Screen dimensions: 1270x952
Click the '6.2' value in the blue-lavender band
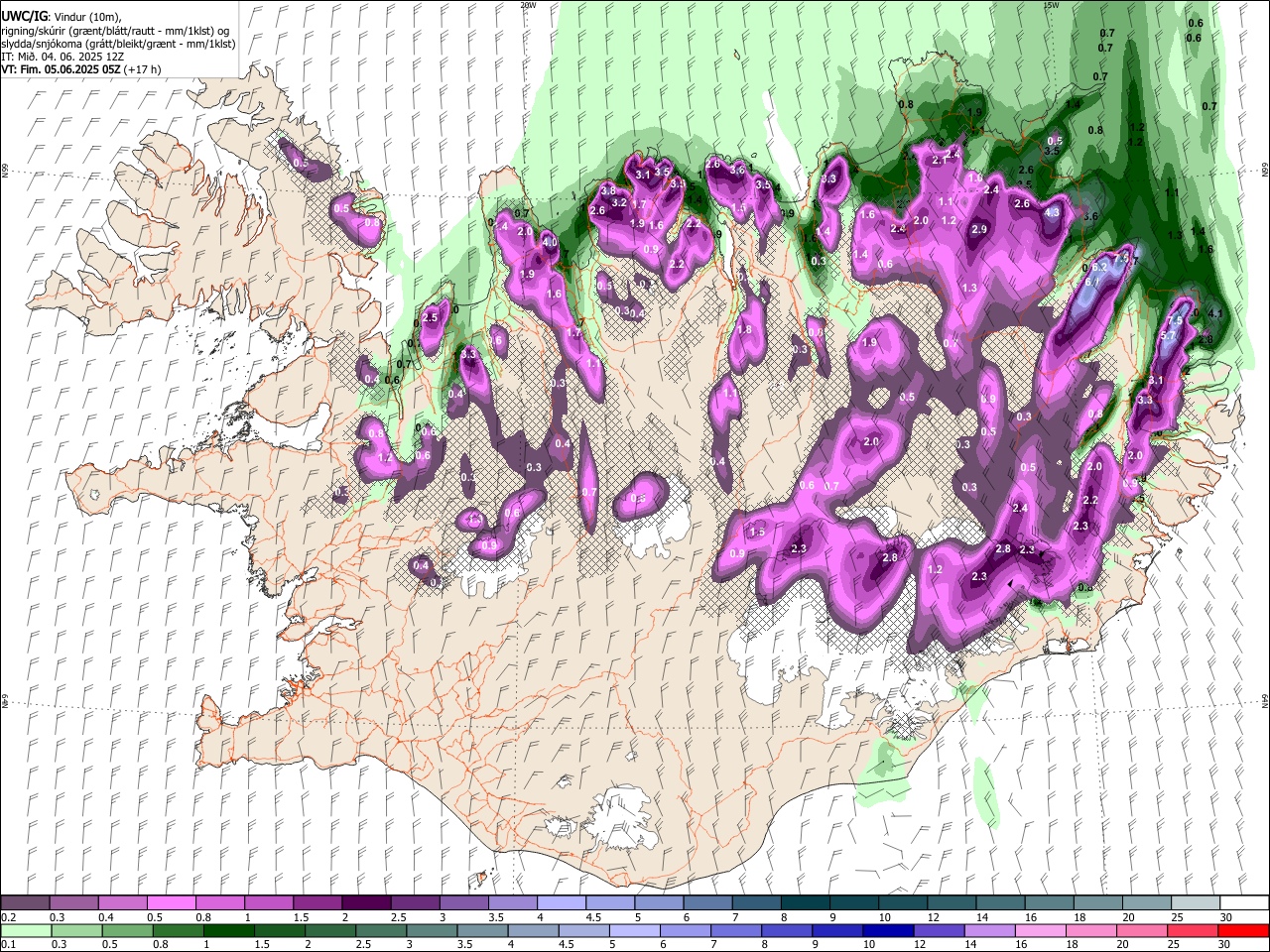click(x=1099, y=267)
